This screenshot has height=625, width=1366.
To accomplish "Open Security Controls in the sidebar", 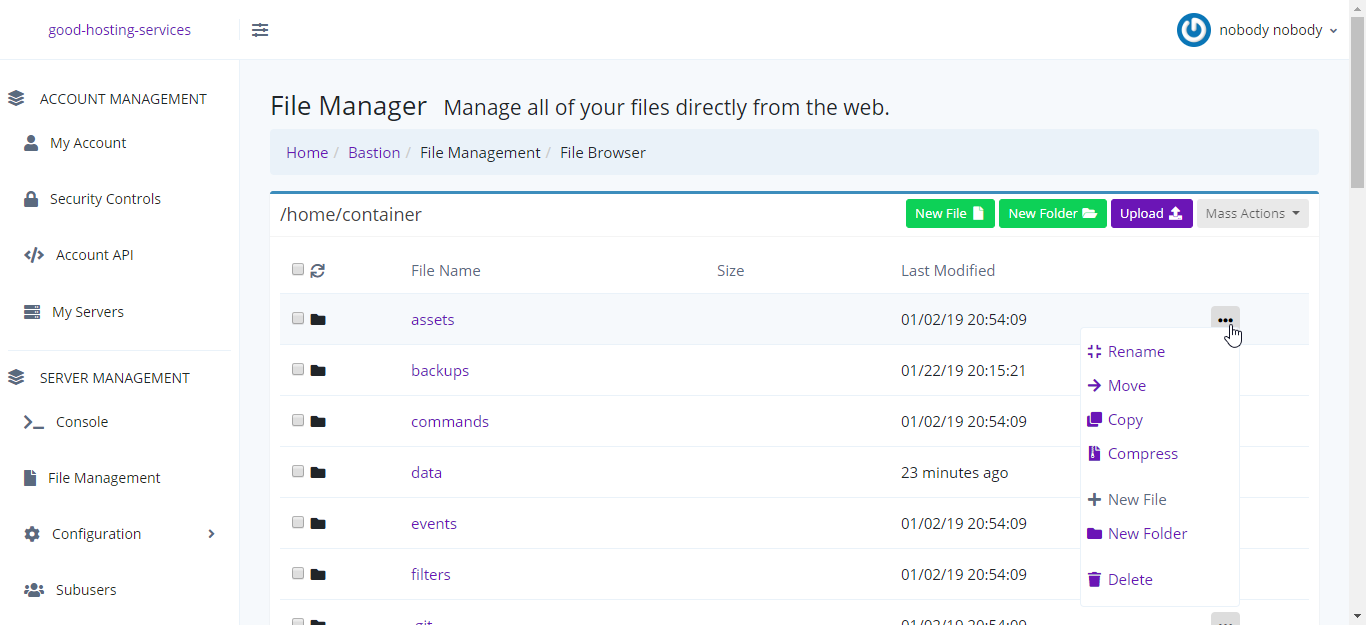I will coord(105,199).
